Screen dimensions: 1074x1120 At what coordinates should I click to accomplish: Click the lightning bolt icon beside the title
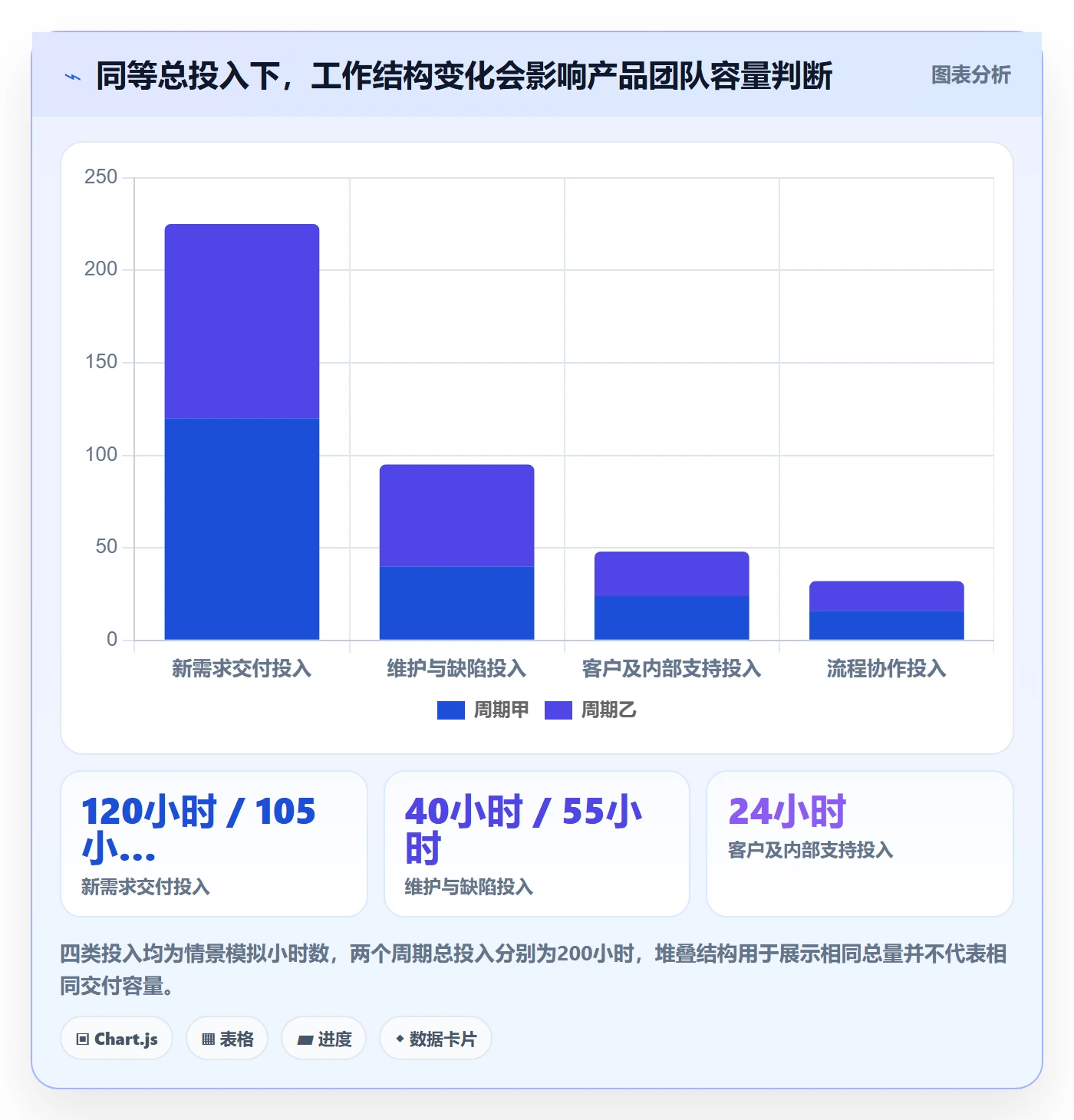click(73, 77)
